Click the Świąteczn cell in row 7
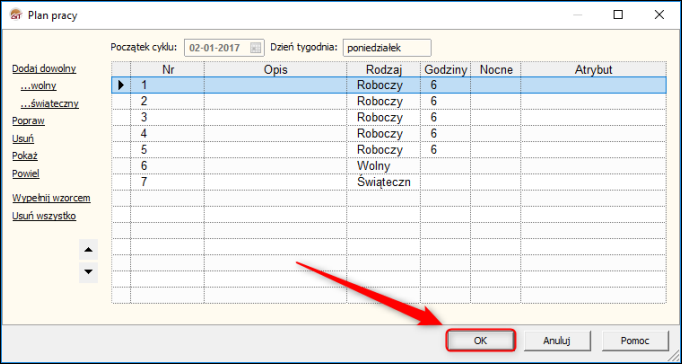Screen dimensions: 682x364 (x=383, y=182)
